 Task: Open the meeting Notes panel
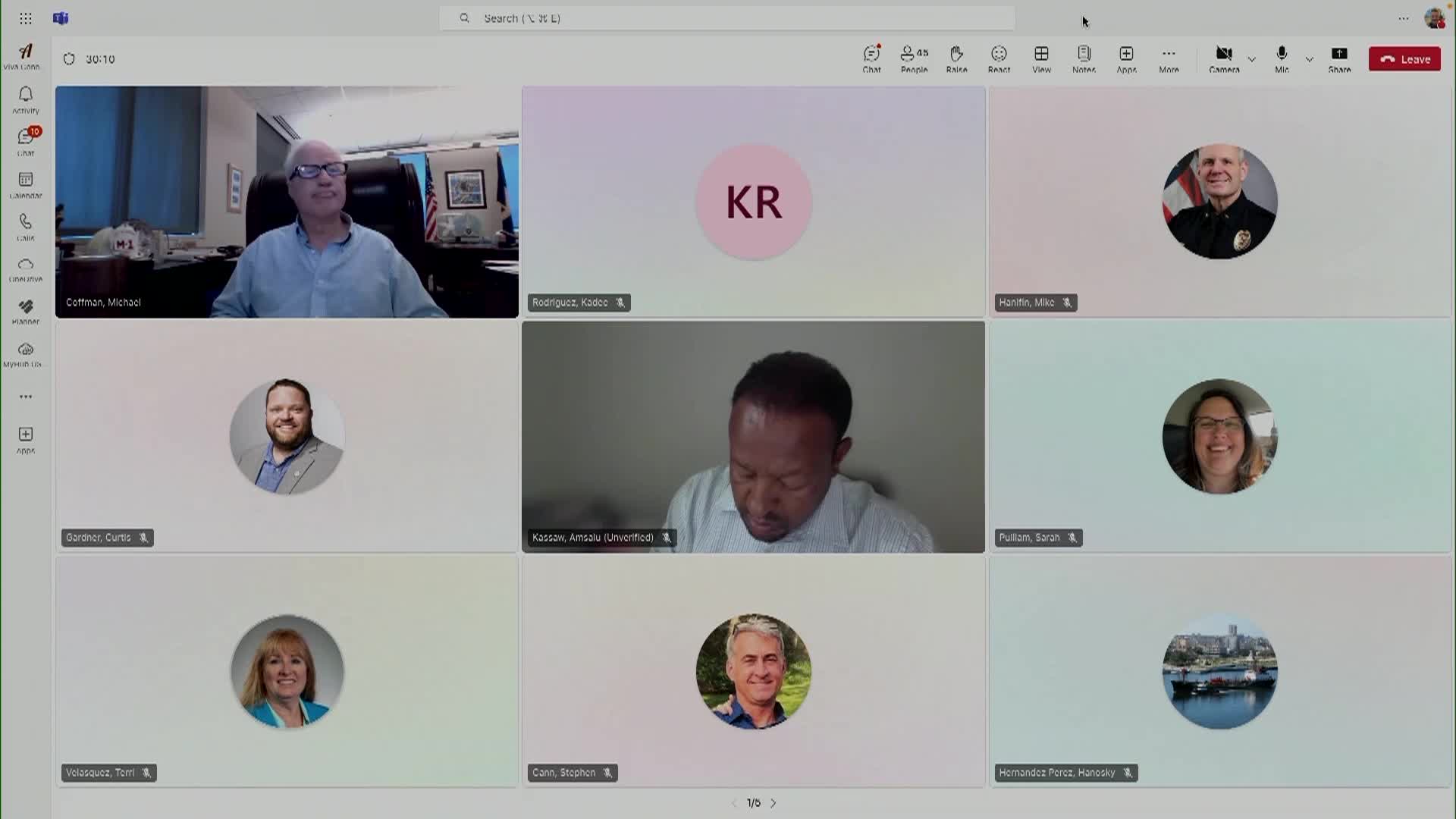click(1084, 58)
